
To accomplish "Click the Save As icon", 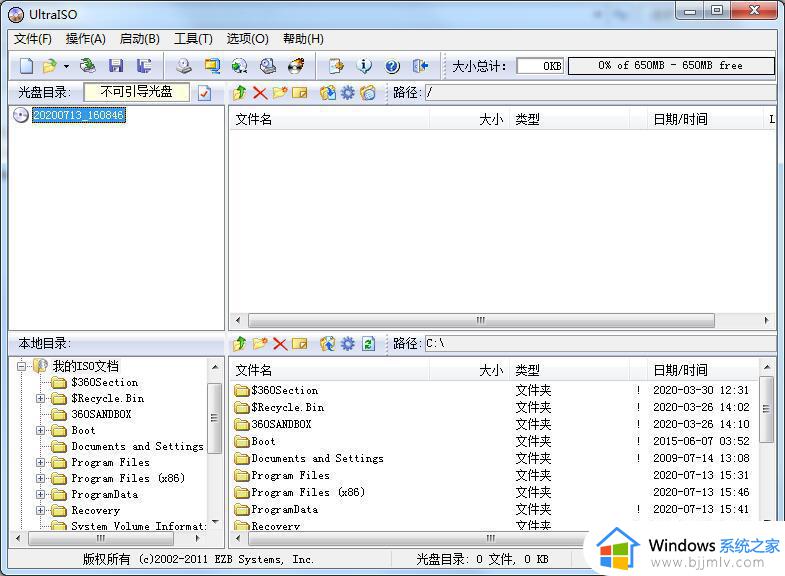I will [x=144, y=66].
